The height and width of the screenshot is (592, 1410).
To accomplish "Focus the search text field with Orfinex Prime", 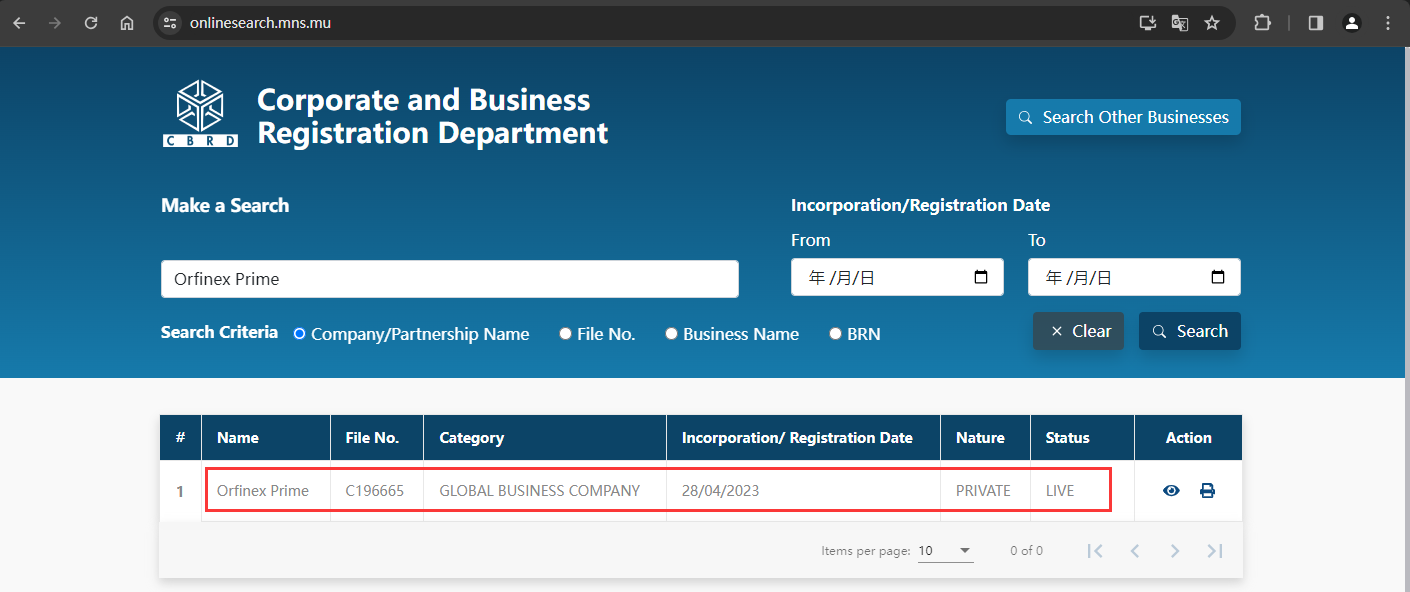I will tap(450, 279).
